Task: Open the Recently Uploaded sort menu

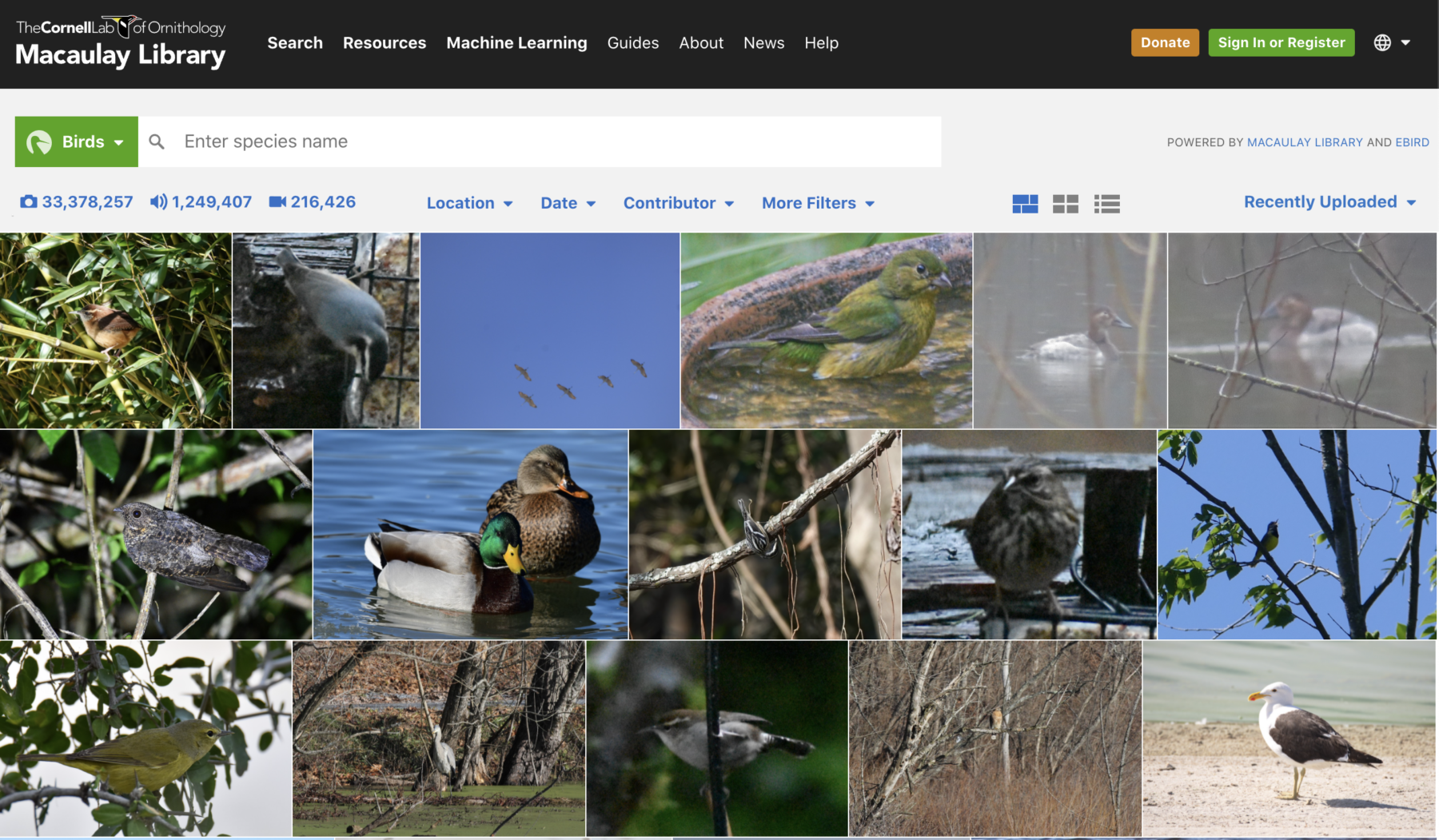Action: click(x=1330, y=202)
